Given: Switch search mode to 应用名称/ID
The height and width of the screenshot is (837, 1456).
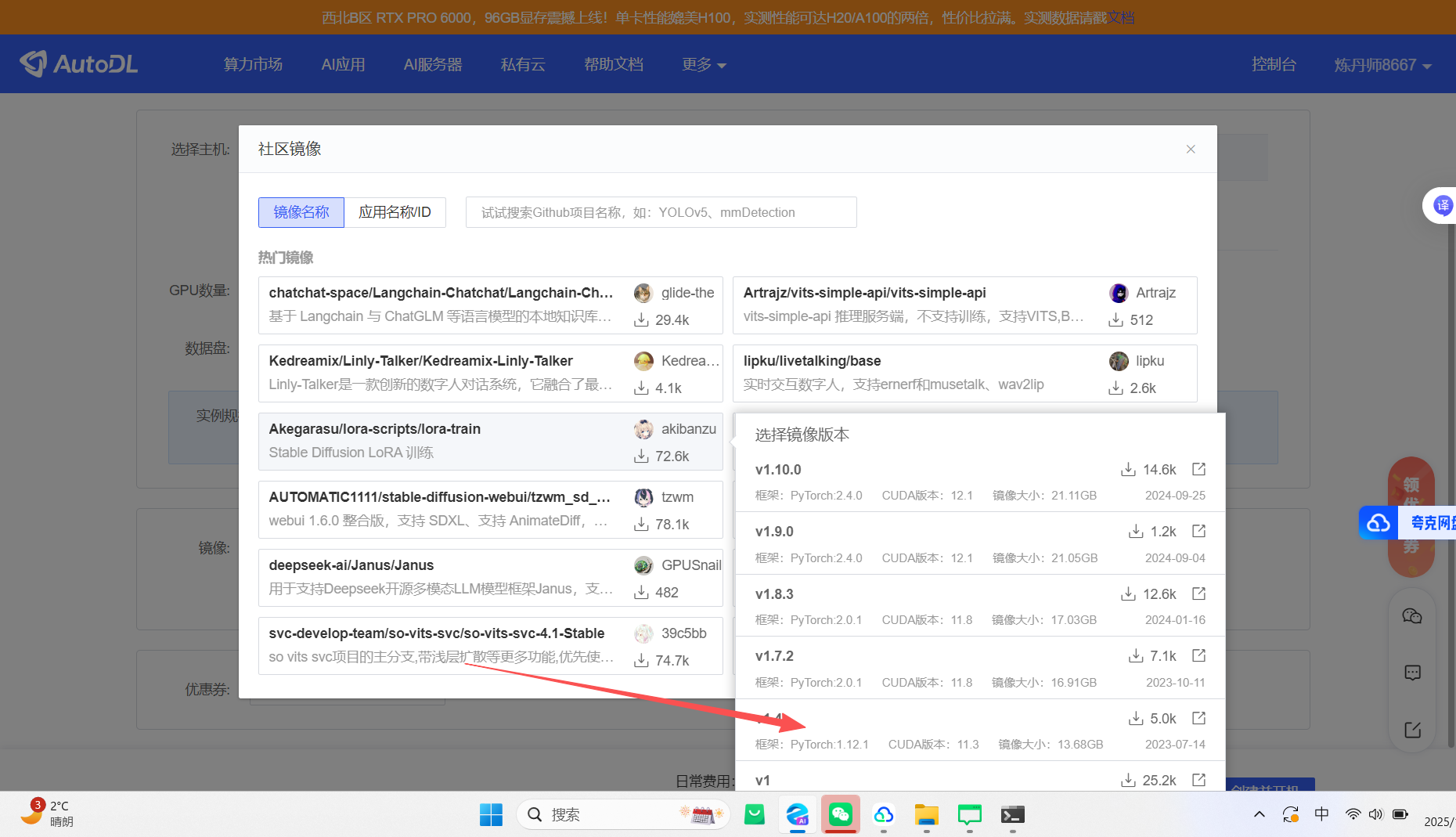Looking at the screenshot, I should [395, 212].
